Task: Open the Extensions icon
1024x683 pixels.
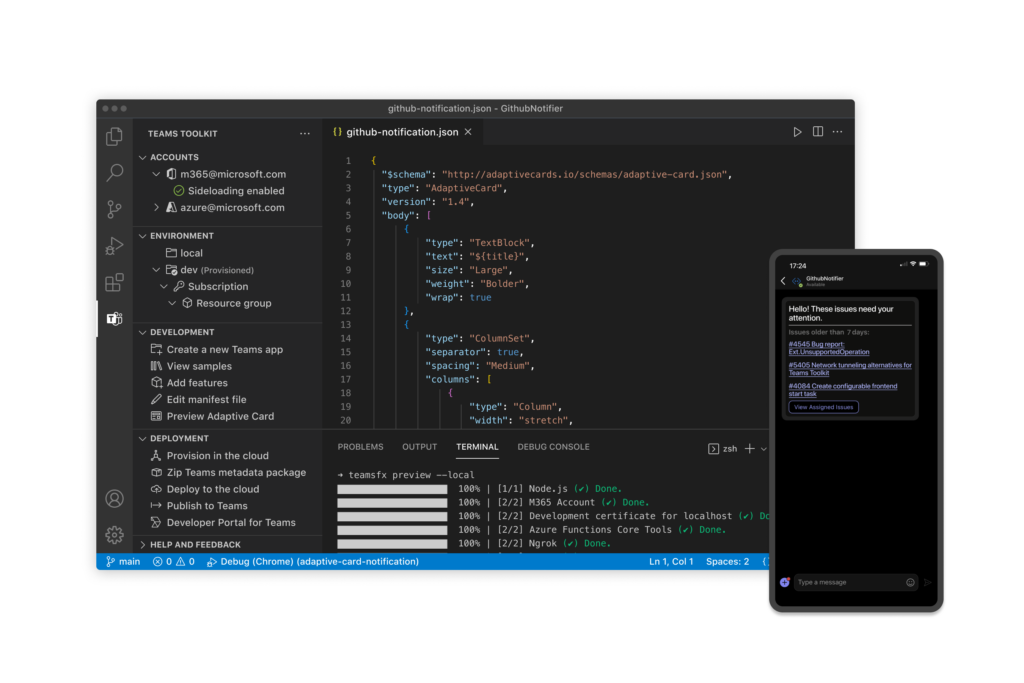Action: 114,282
